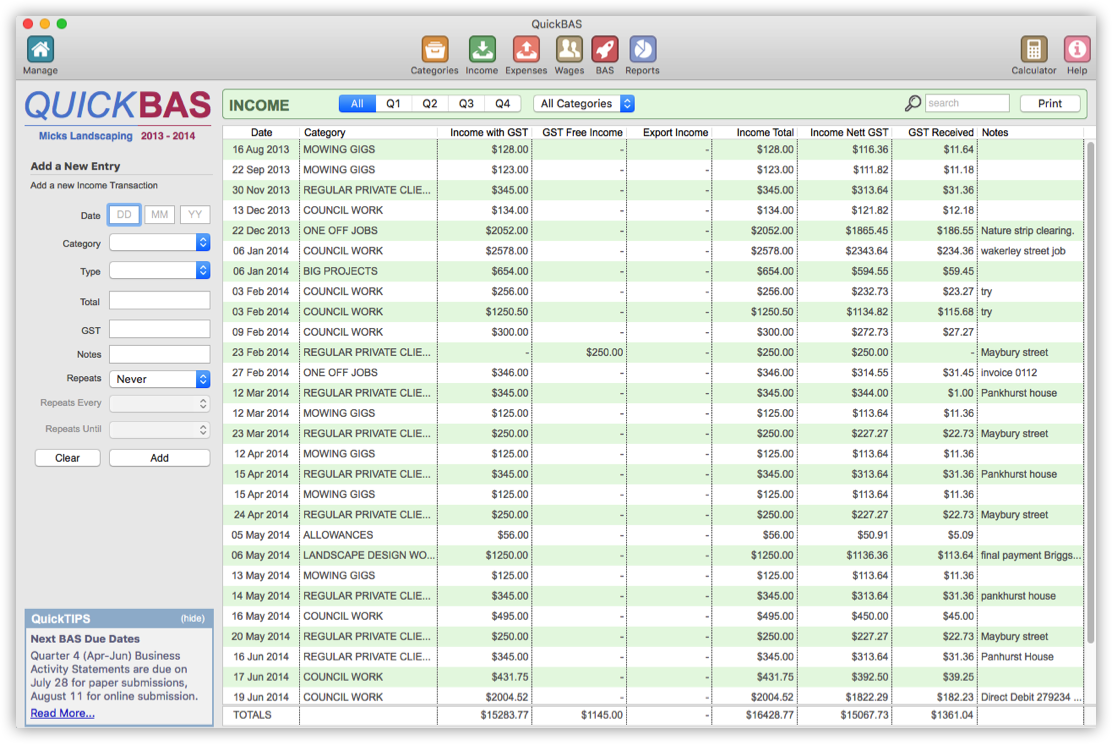Open the Category dropdown in Add Entry
Image resolution: width=1112 pixels, height=744 pixels.
pos(160,243)
